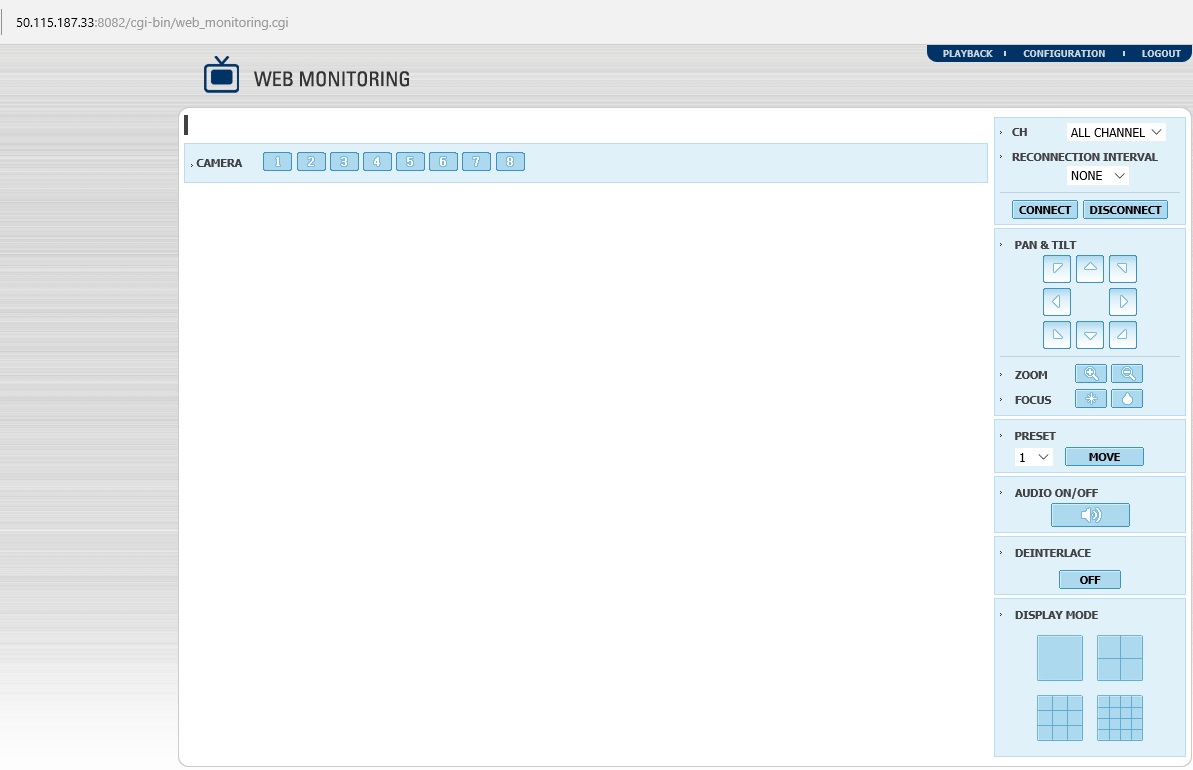
Task: Open the Preset number dropdown
Action: 1033,457
